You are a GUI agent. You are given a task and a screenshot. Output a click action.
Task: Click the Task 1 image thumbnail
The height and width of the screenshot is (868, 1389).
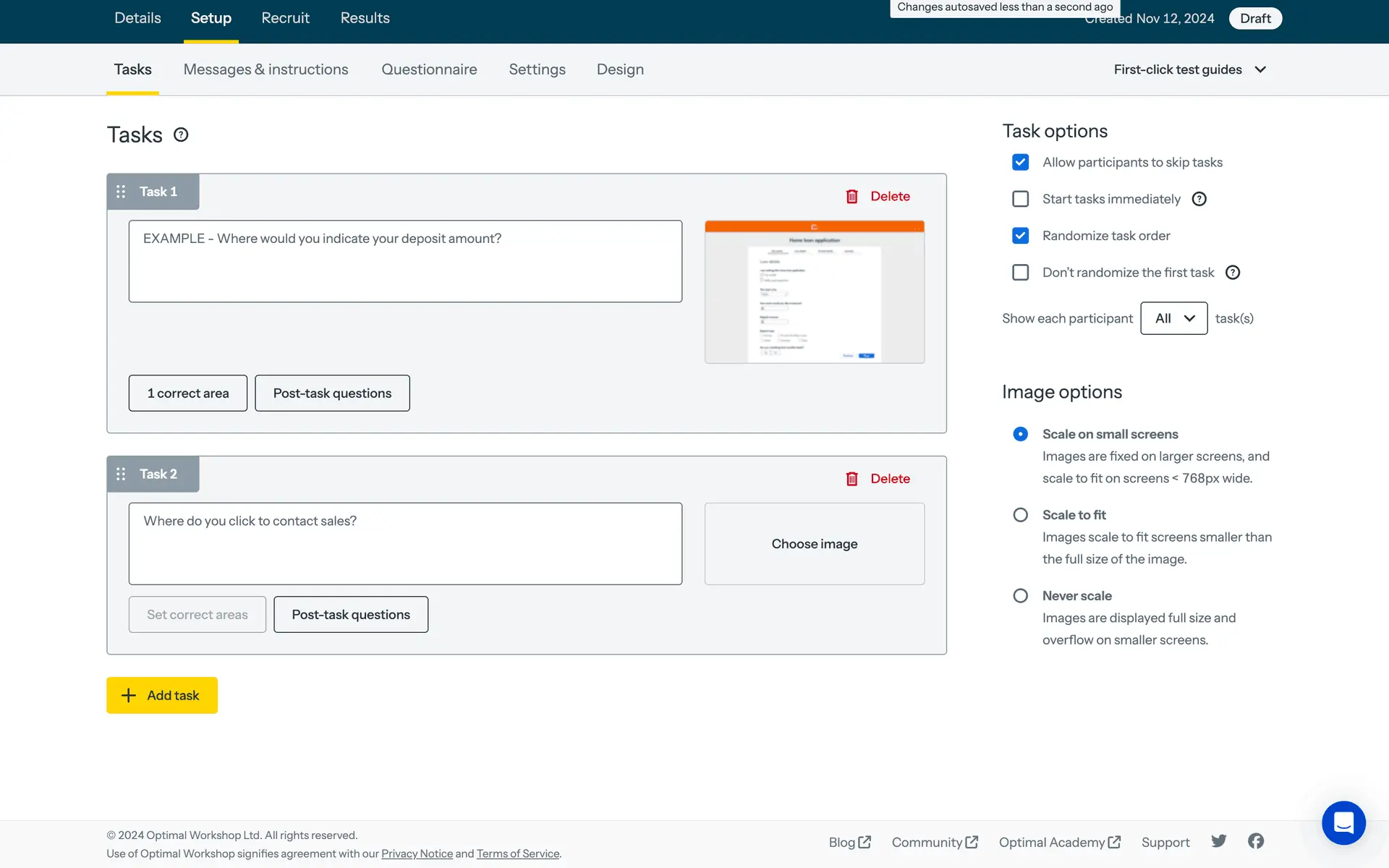814,292
